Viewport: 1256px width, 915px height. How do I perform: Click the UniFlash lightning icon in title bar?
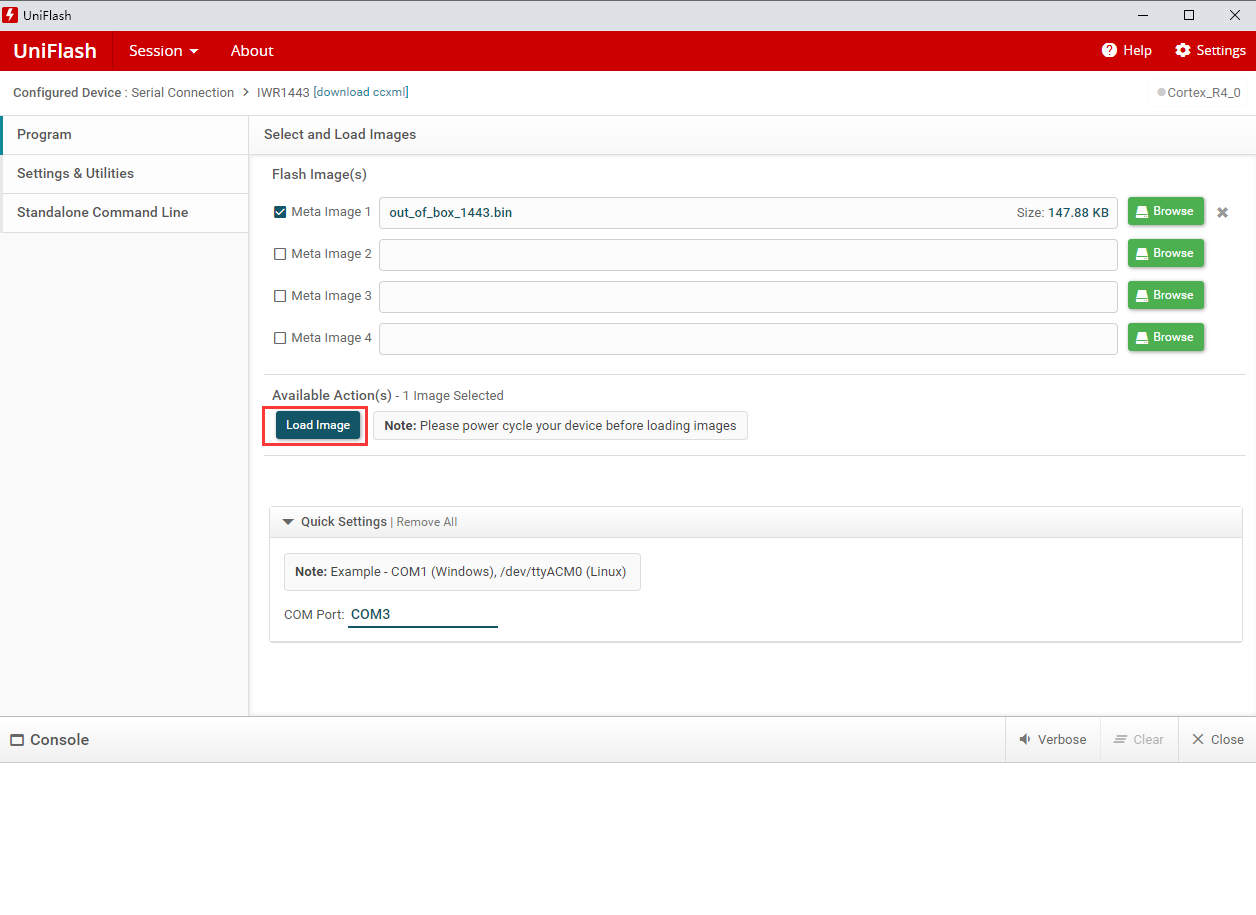[x=11, y=15]
